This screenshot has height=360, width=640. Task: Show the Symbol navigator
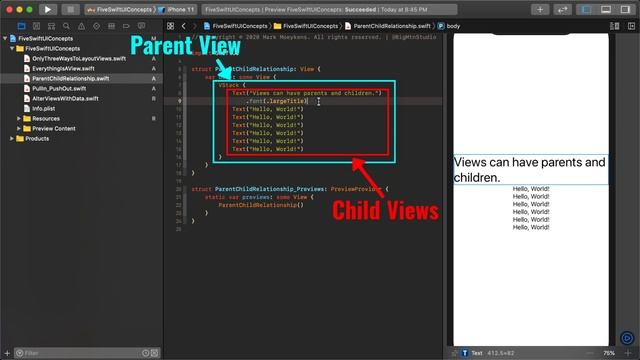(x=51, y=26)
